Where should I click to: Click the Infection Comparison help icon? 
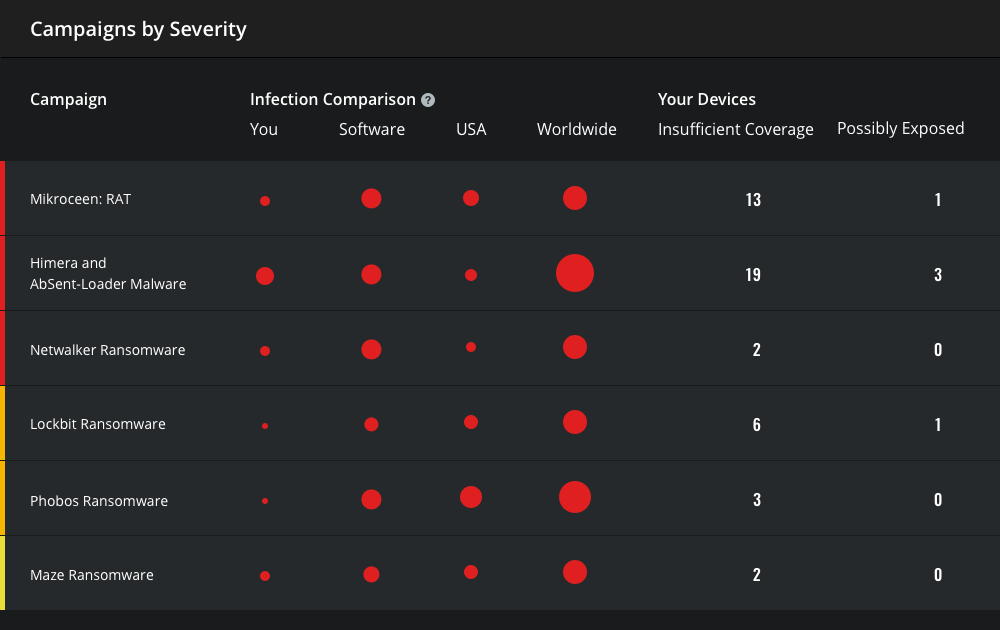(x=428, y=100)
